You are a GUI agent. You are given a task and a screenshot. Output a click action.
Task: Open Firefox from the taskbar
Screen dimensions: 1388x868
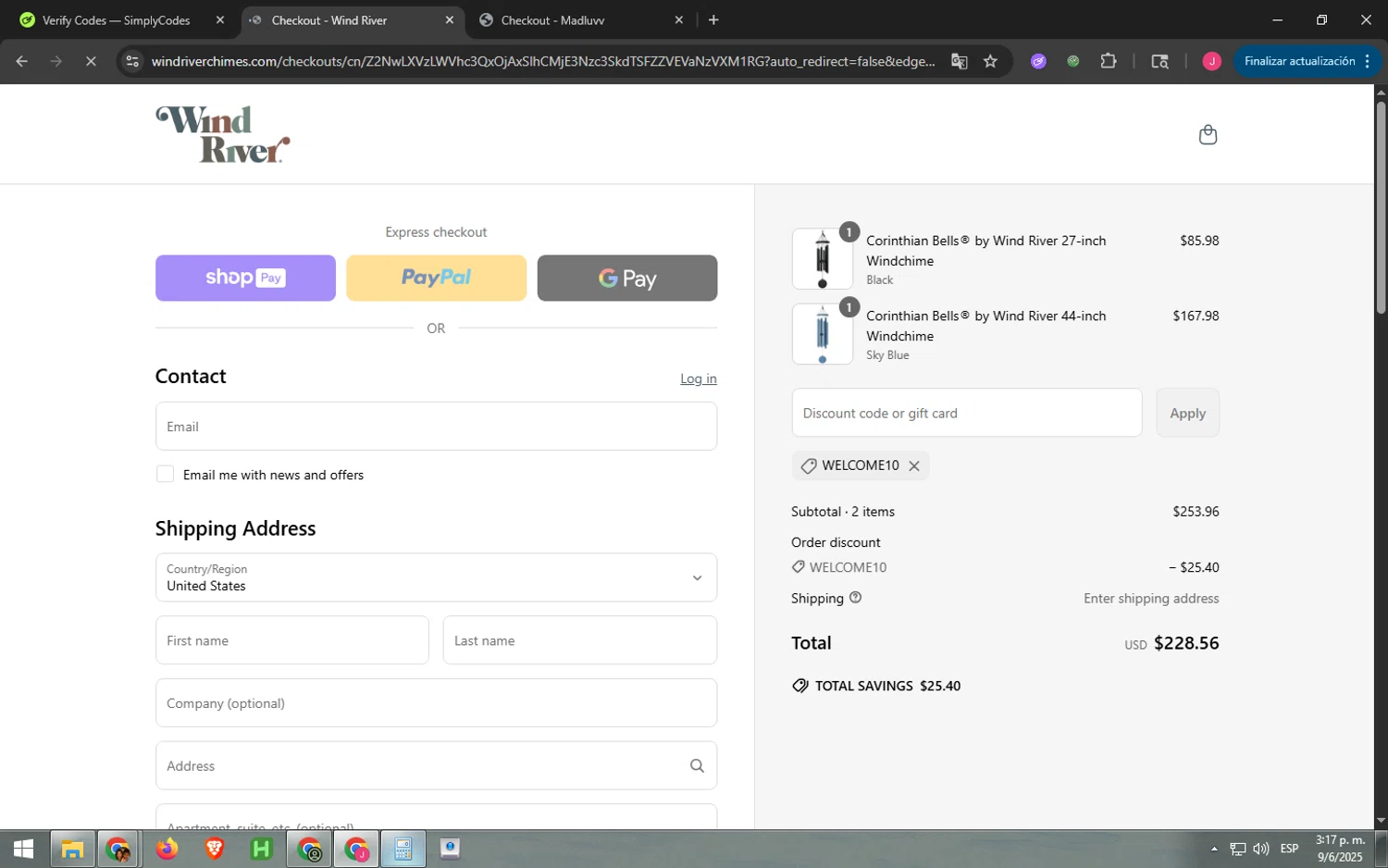[167, 849]
